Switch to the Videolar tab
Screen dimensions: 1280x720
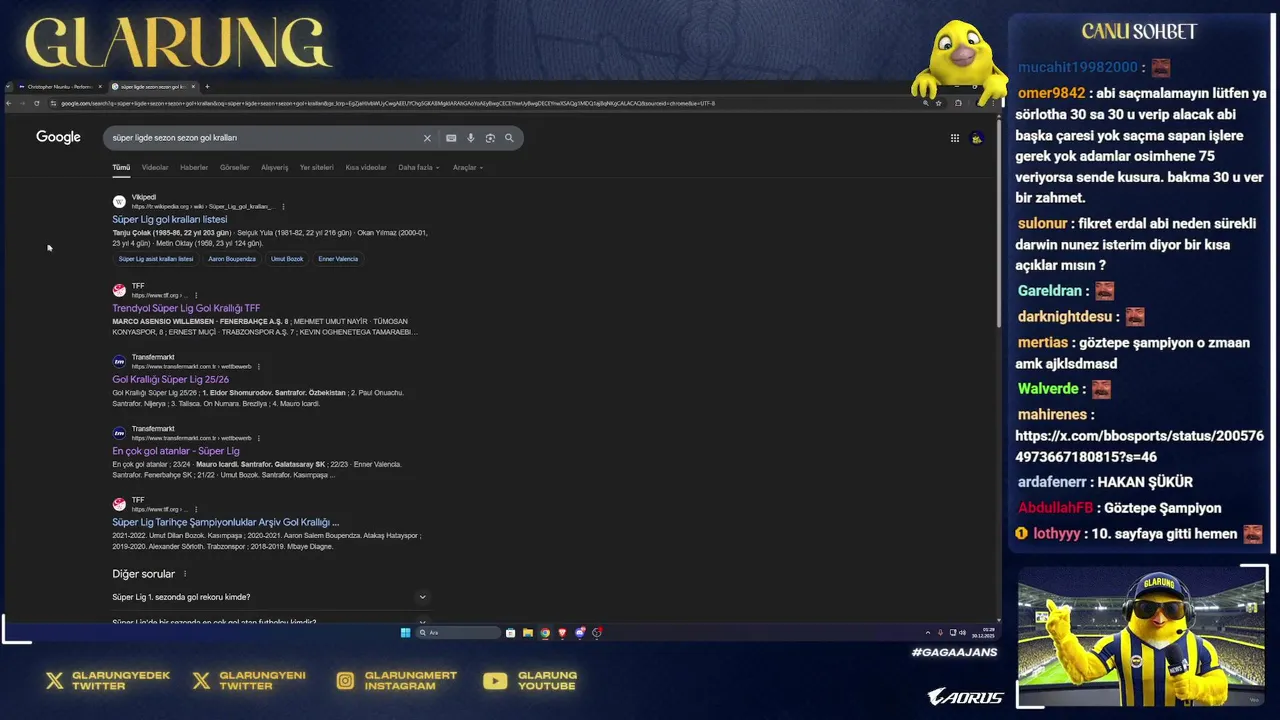coord(155,167)
